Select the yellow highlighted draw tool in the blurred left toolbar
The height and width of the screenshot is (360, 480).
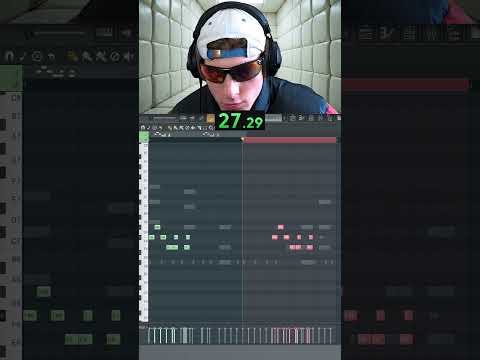point(72,57)
